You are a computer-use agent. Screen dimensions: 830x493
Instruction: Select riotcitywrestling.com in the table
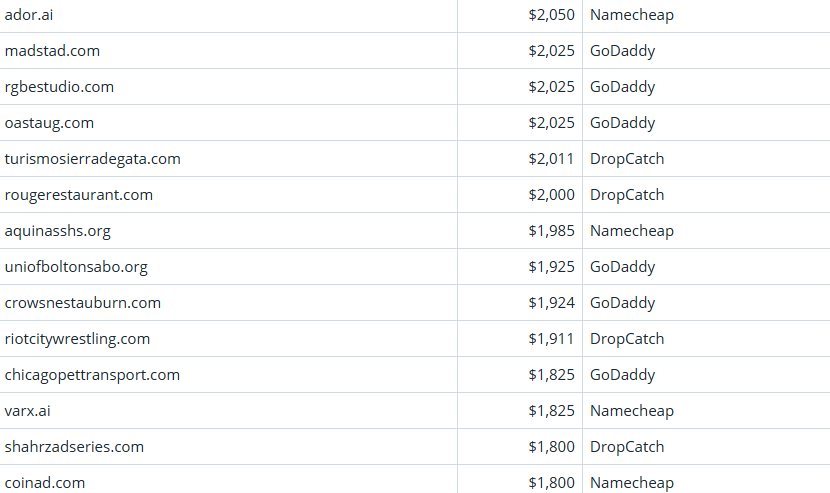coord(77,339)
